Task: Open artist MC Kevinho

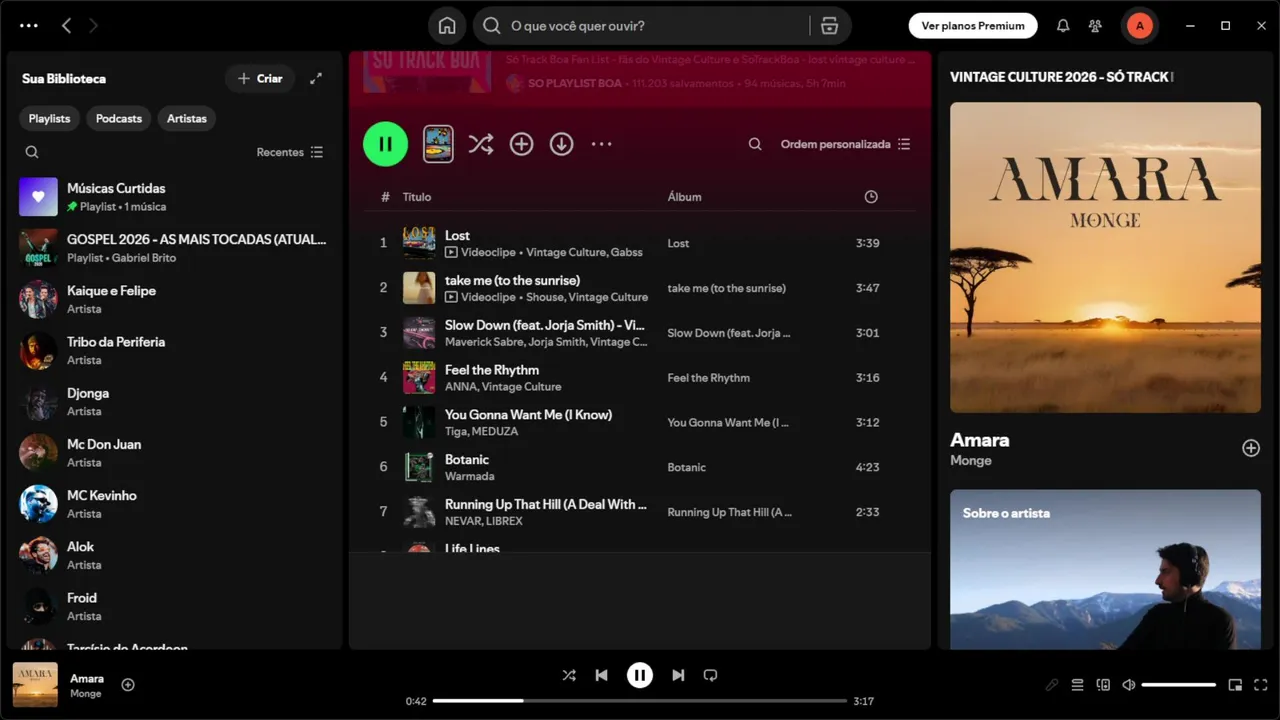Action: [x=174, y=504]
